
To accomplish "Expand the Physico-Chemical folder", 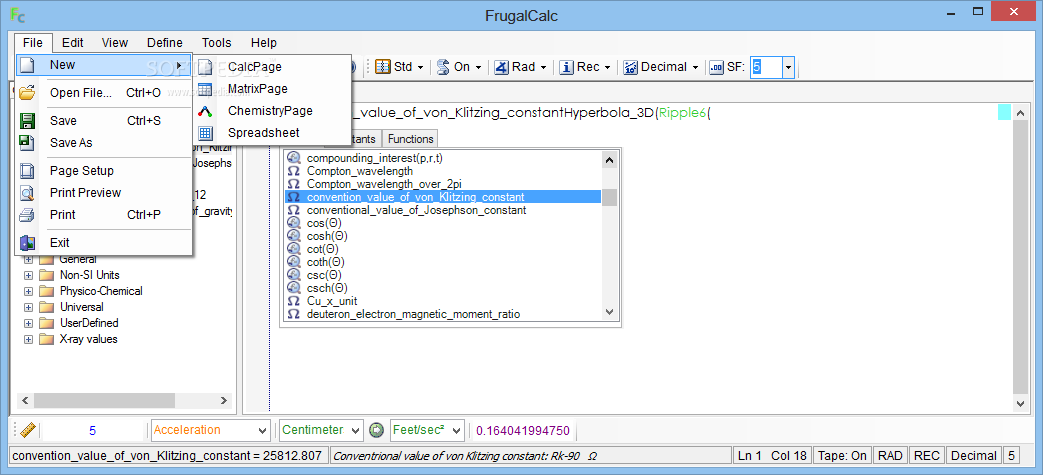I will coord(29,291).
